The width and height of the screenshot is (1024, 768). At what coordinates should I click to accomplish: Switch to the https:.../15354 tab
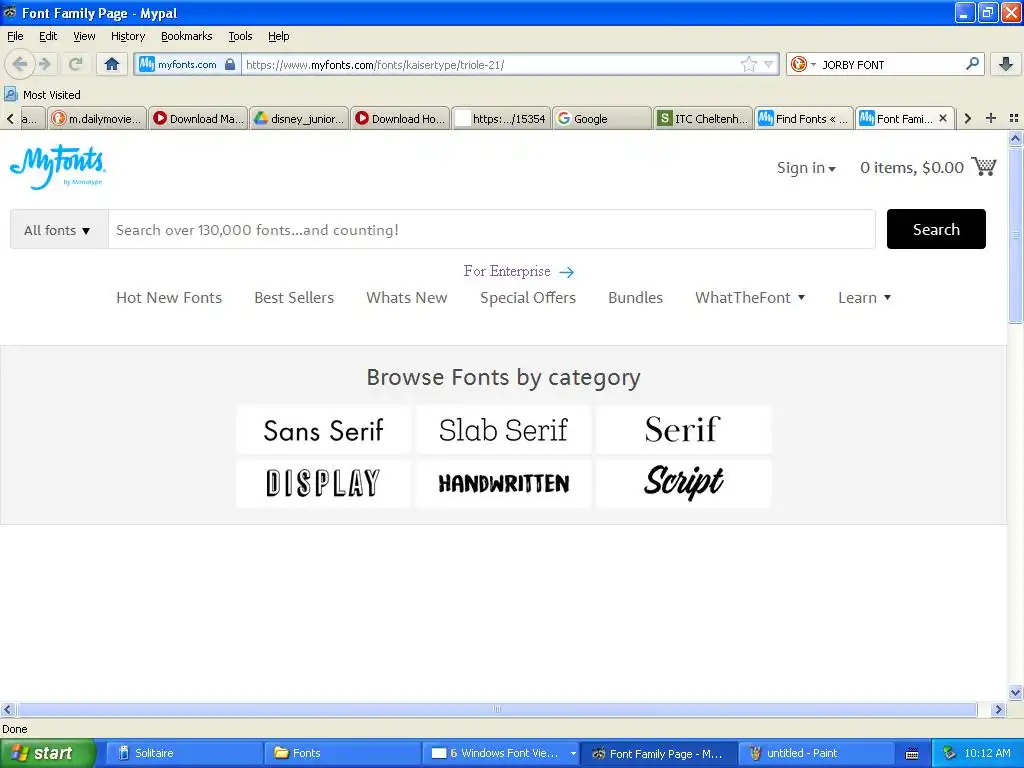pos(501,118)
